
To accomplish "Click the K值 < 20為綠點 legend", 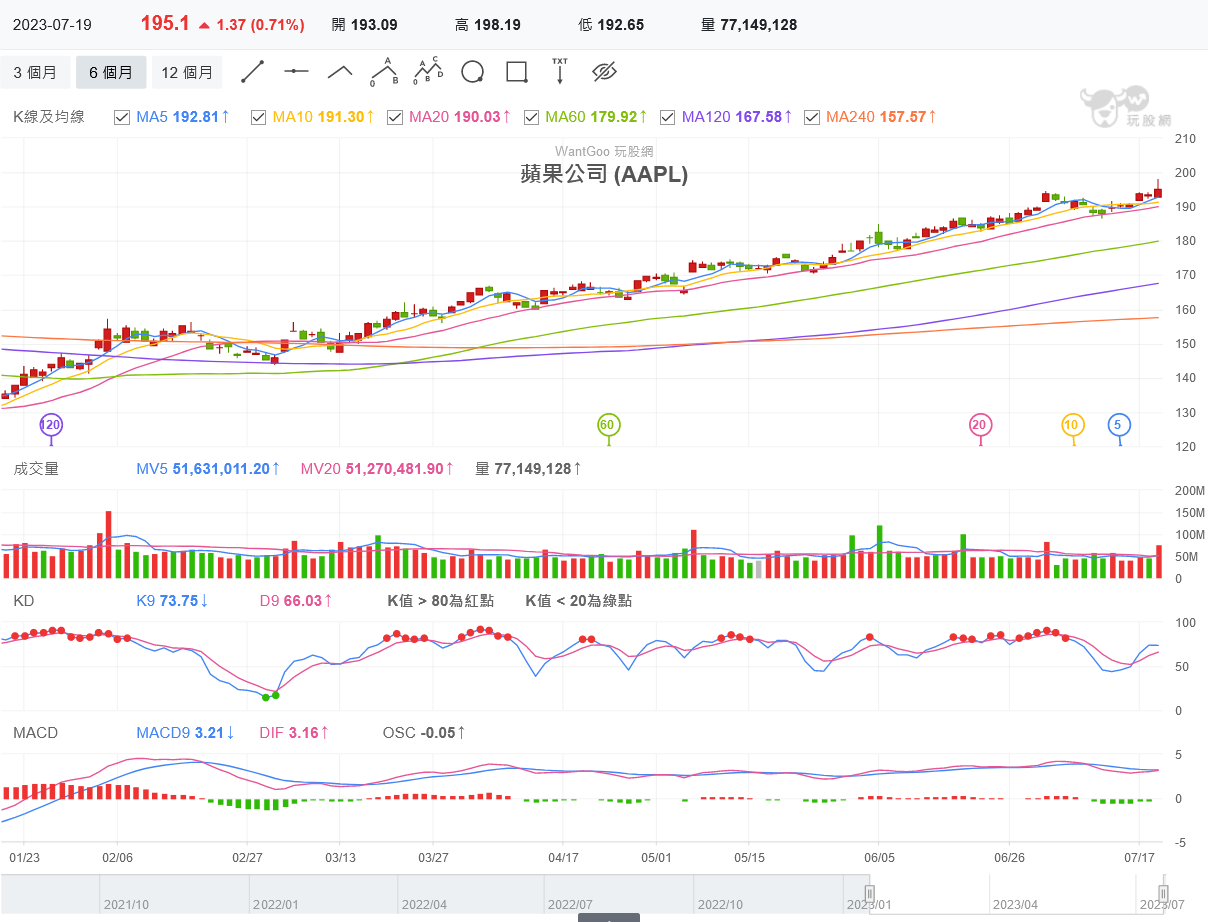I will (579, 601).
